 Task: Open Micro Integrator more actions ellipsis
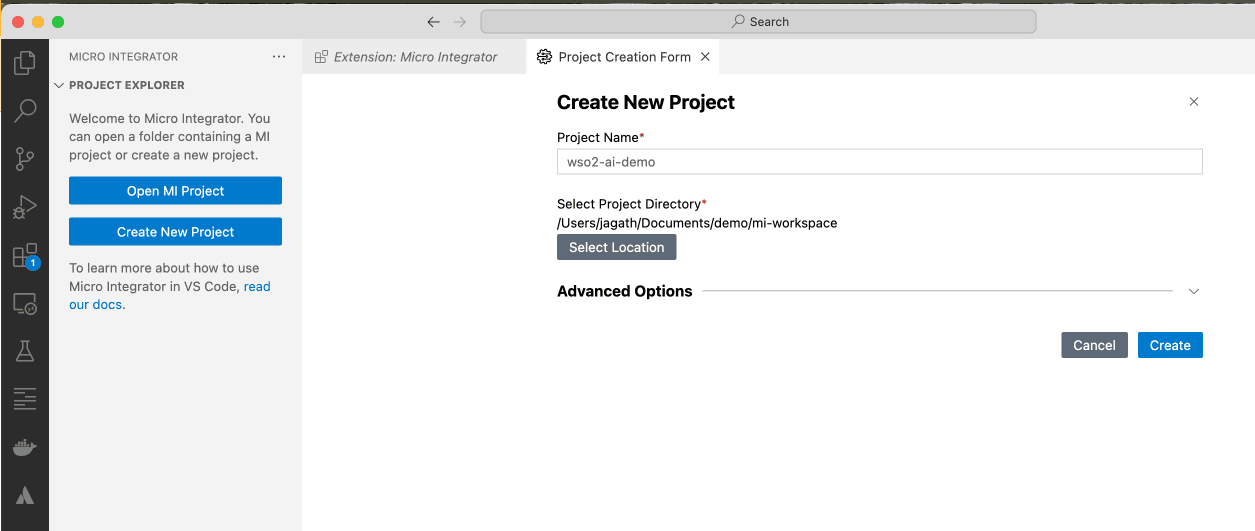[279, 57]
